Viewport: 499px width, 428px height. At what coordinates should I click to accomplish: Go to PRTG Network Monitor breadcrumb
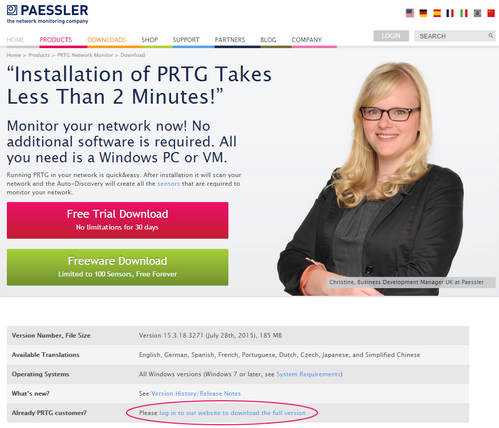click(x=85, y=55)
